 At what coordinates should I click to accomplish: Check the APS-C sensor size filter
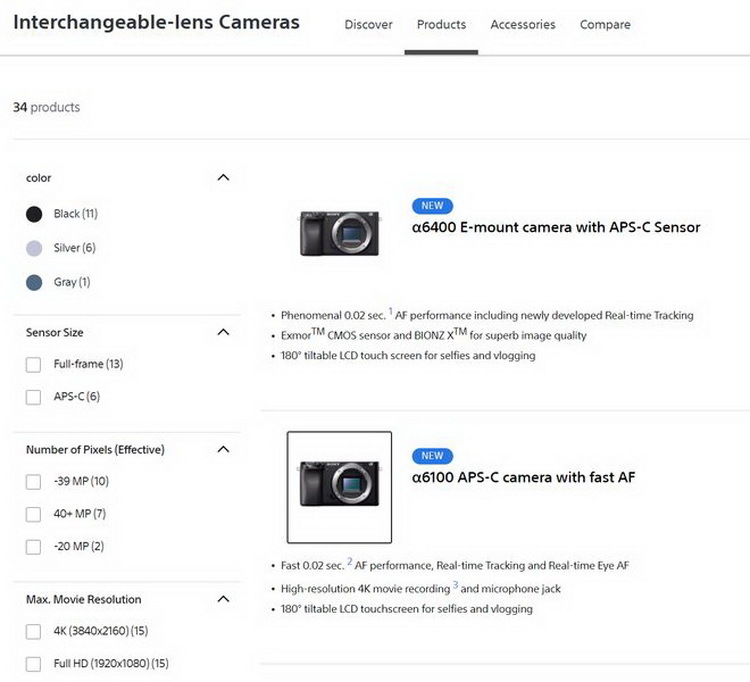click(34, 397)
